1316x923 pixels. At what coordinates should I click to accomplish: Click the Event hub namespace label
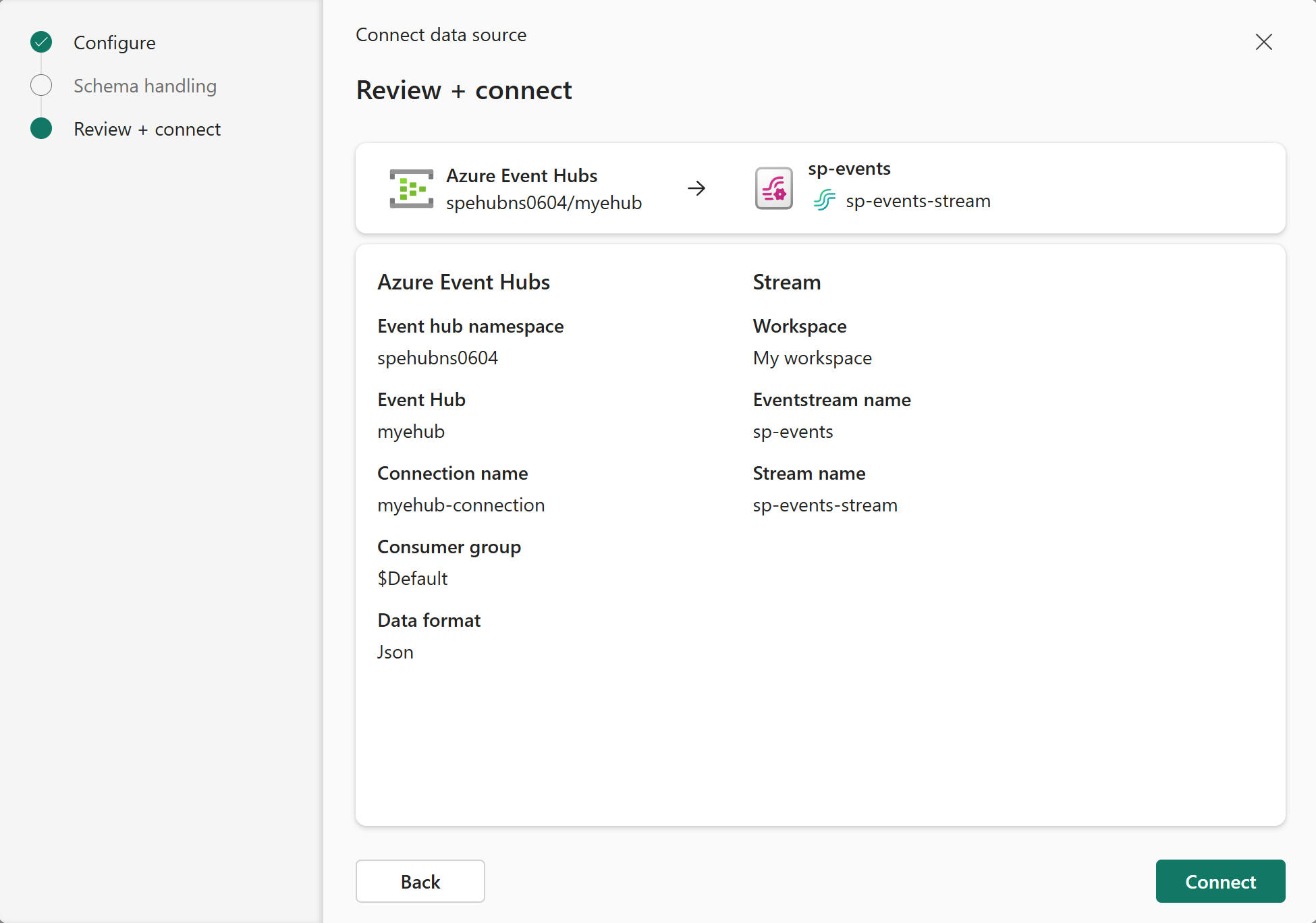(x=470, y=326)
